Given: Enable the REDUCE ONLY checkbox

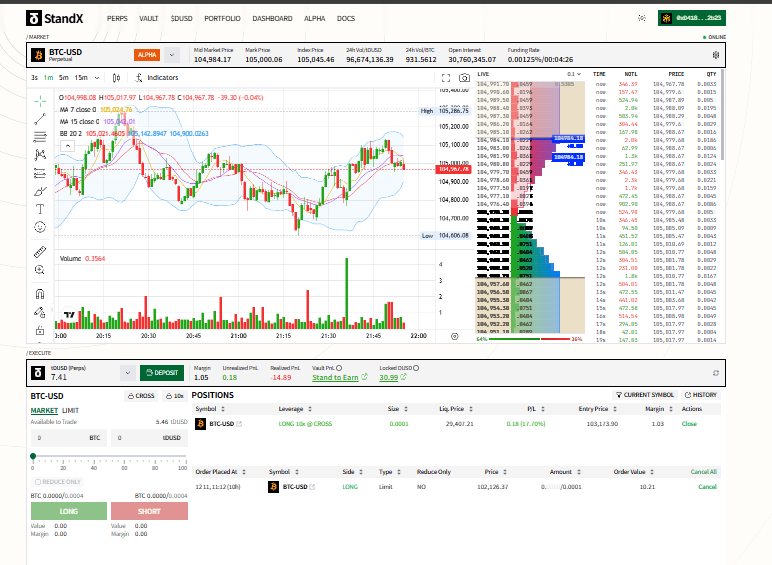Looking at the screenshot, I should point(38,482).
